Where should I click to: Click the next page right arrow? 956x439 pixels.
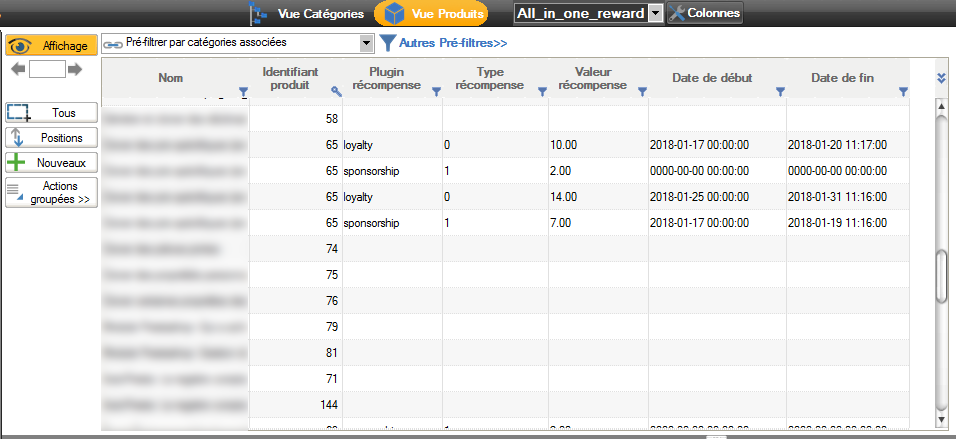tap(75, 69)
